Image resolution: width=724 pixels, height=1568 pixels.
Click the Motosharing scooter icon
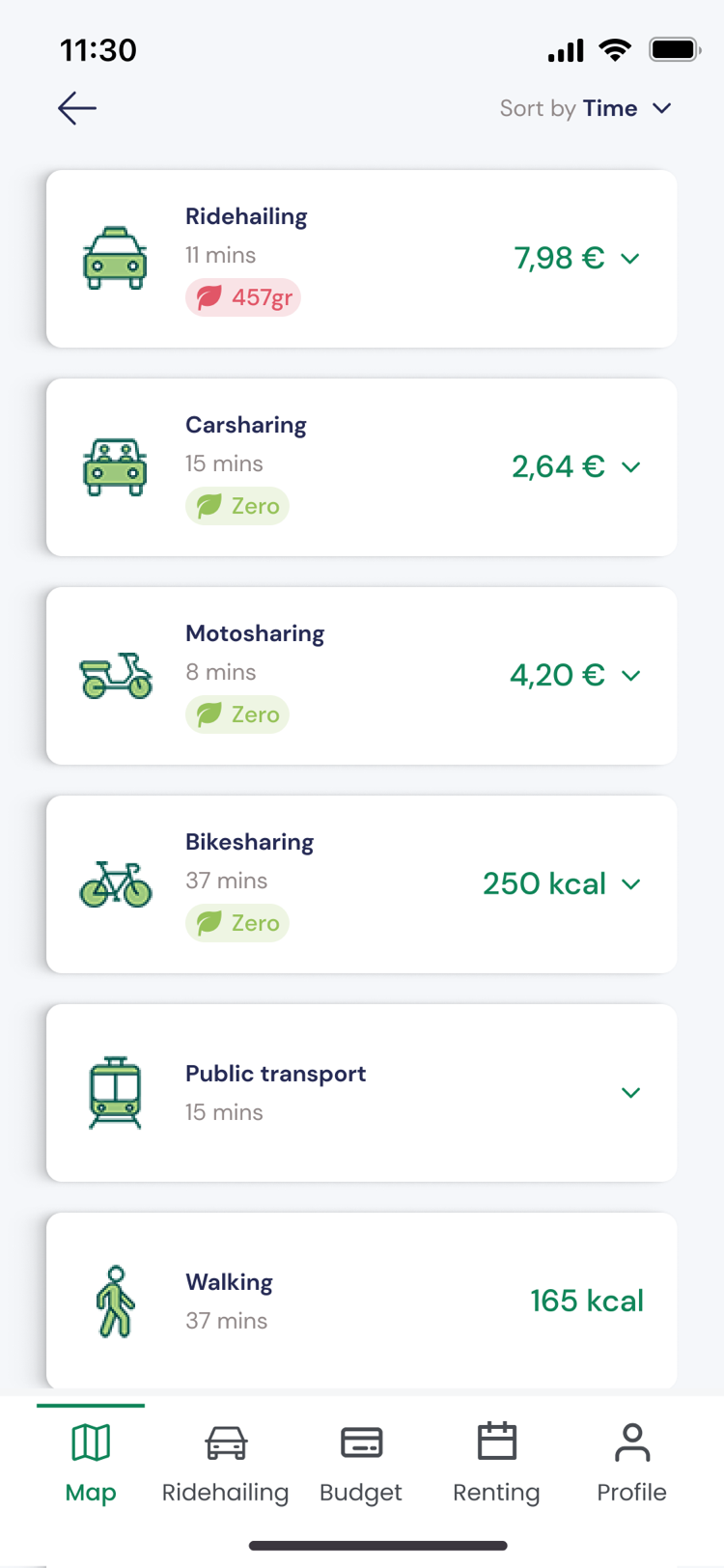(115, 676)
